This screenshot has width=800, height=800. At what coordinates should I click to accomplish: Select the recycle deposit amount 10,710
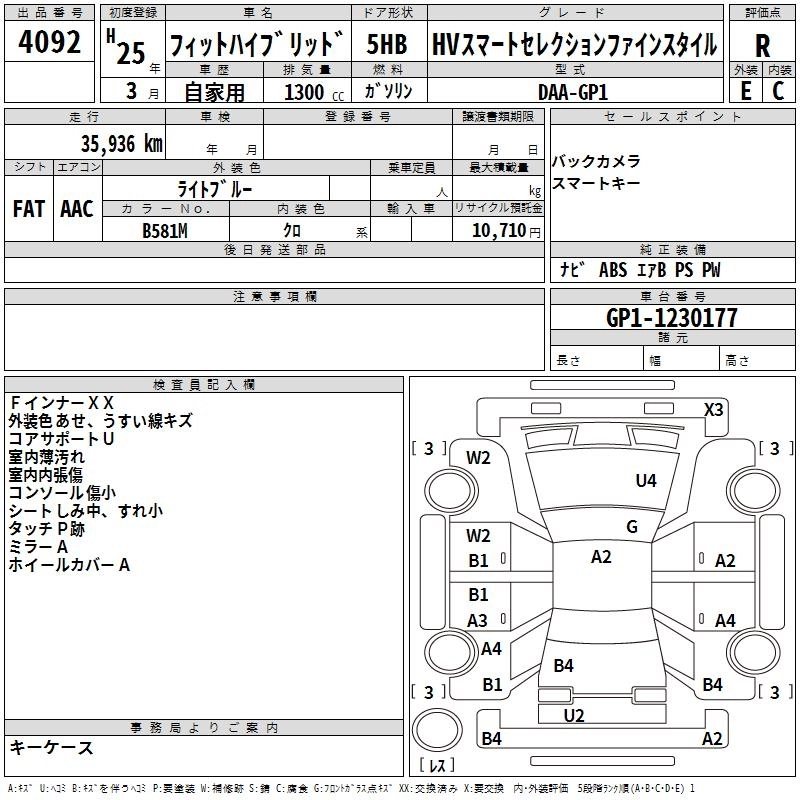pyautogui.click(x=496, y=231)
